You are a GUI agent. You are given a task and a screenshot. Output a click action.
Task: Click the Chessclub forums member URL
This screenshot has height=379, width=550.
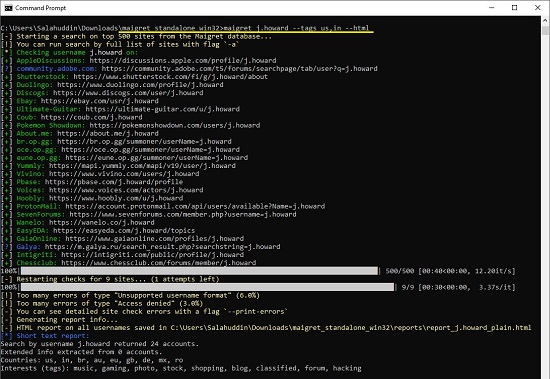click(x=159, y=262)
